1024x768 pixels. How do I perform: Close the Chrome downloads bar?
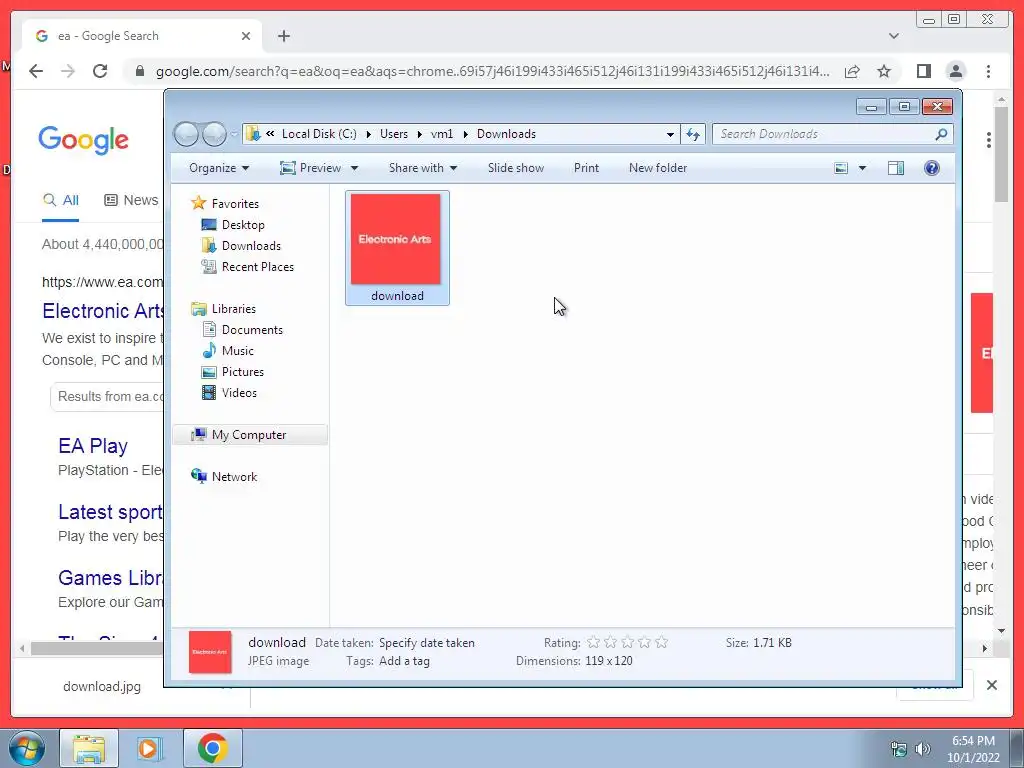pyautogui.click(x=991, y=685)
